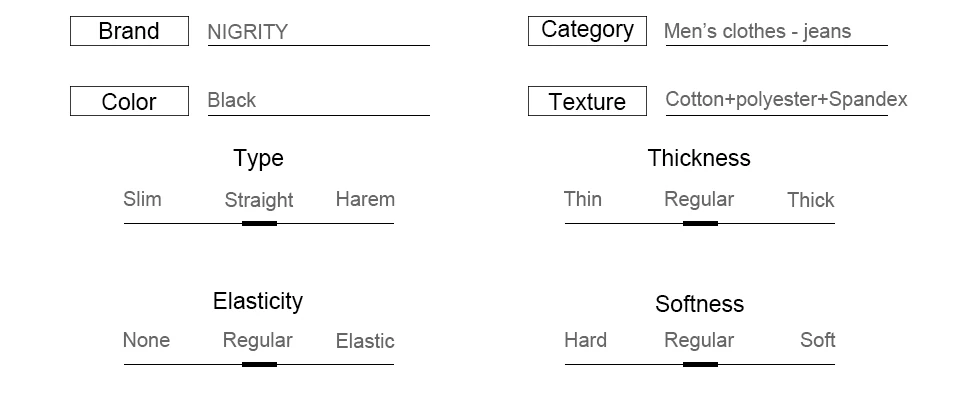Select Soft on the Softness scale
Screen dimensions: 958x397
[x=817, y=340]
